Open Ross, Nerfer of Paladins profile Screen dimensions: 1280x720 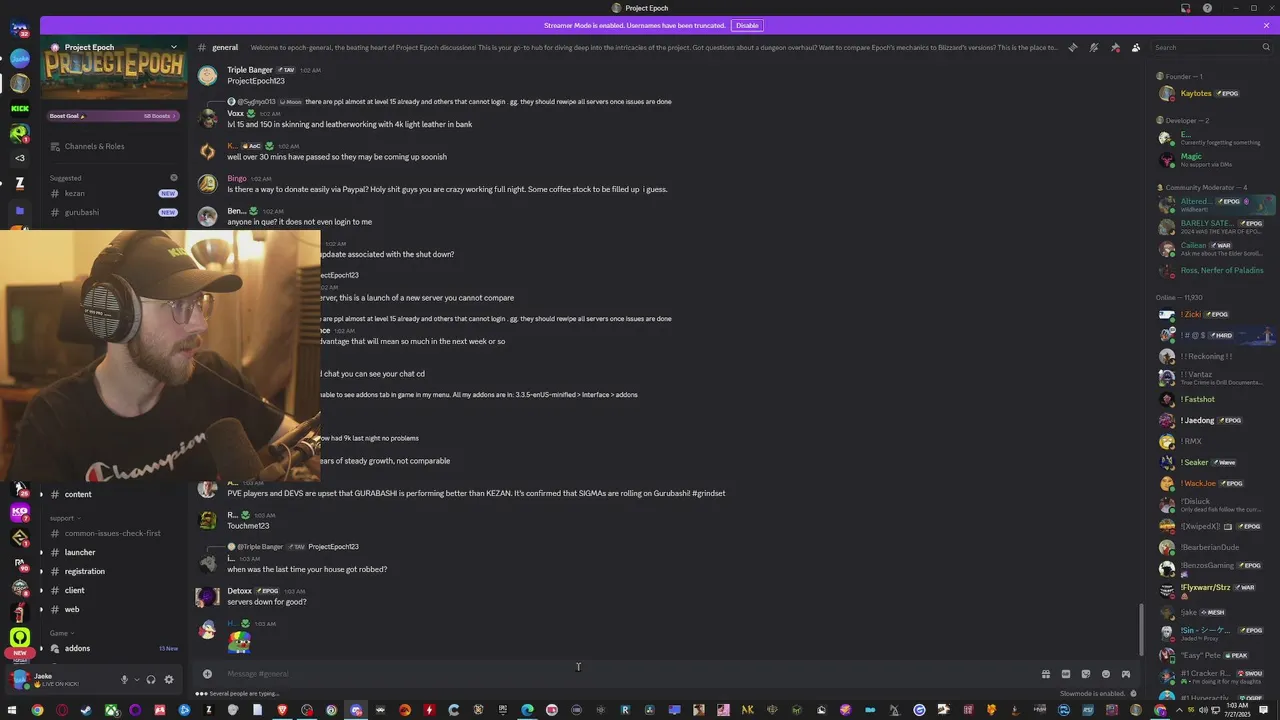pyautogui.click(x=1214, y=270)
